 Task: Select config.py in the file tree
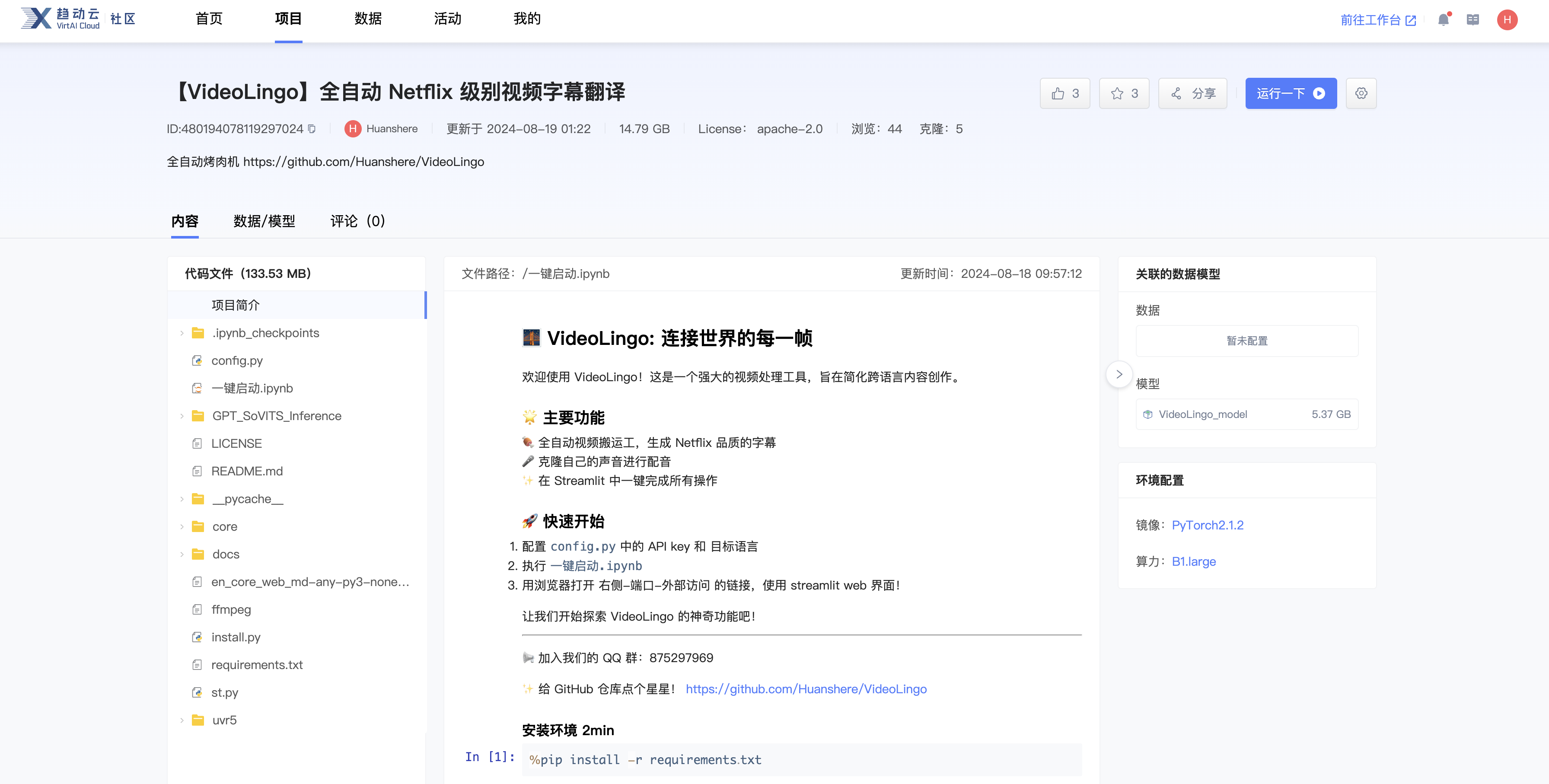[237, 361]
